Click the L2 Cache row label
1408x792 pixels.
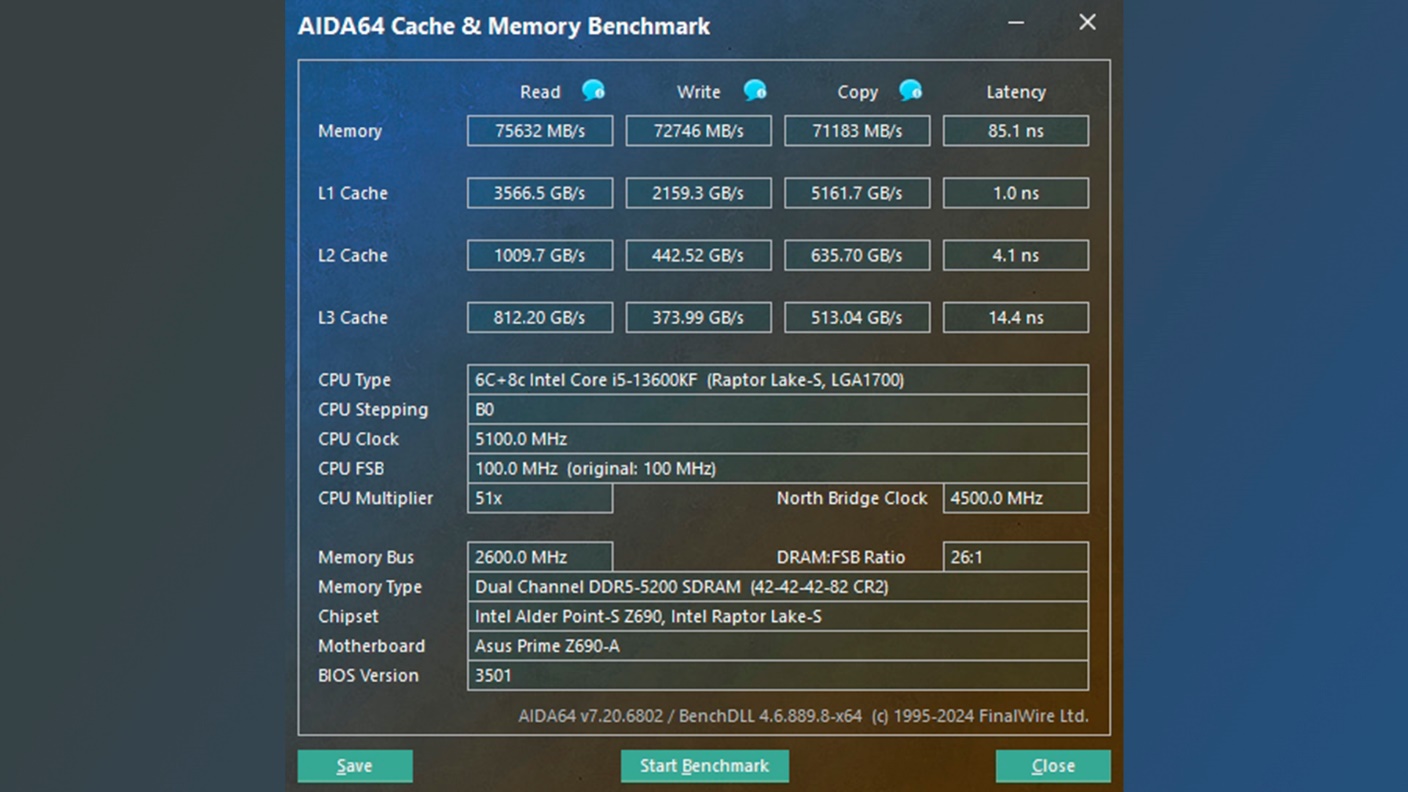point(353,255)
